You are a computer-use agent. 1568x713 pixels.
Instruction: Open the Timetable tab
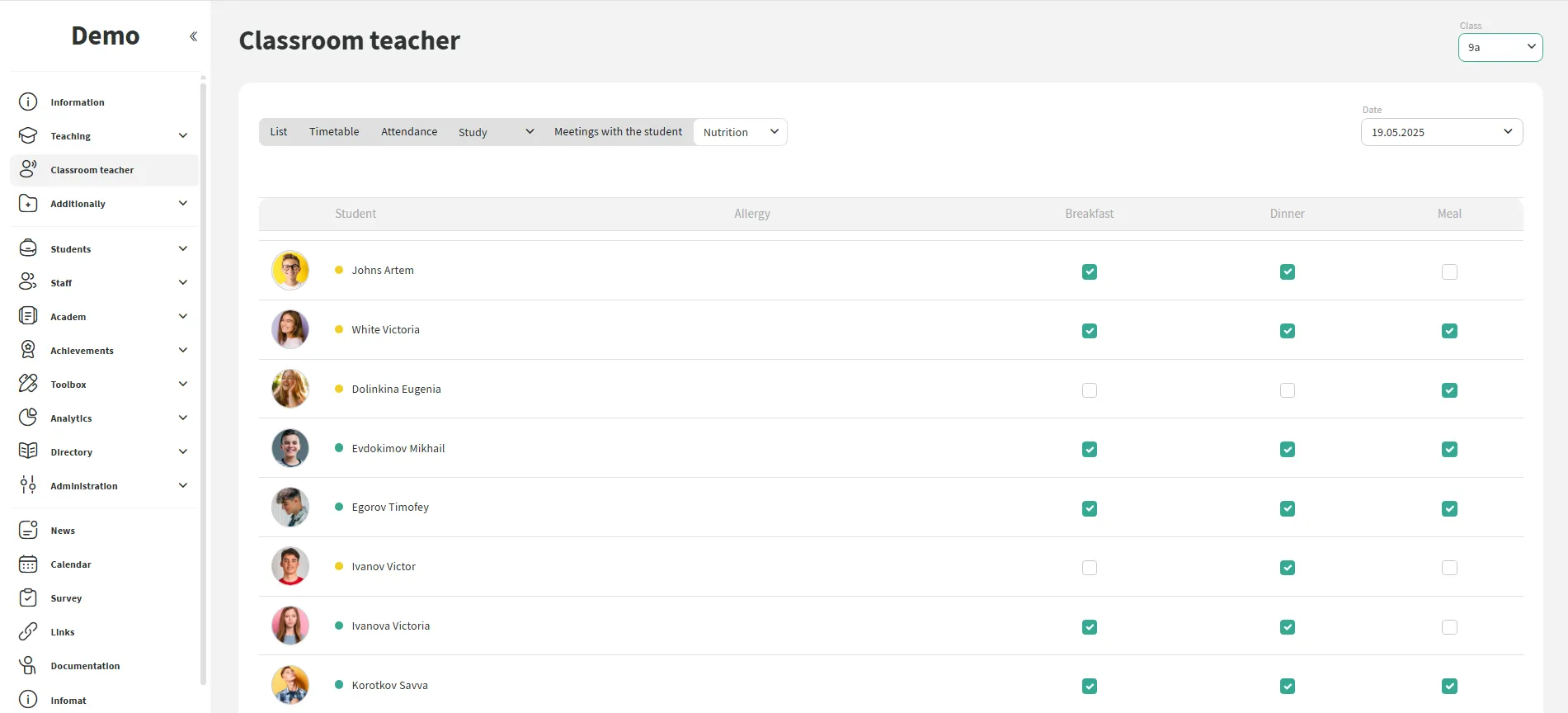334,132
